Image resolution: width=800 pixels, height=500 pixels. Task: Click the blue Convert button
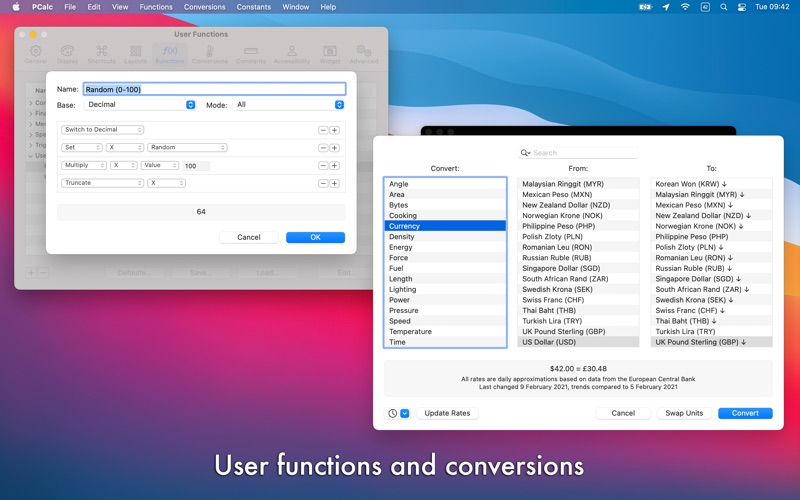(x=745, y=413)
